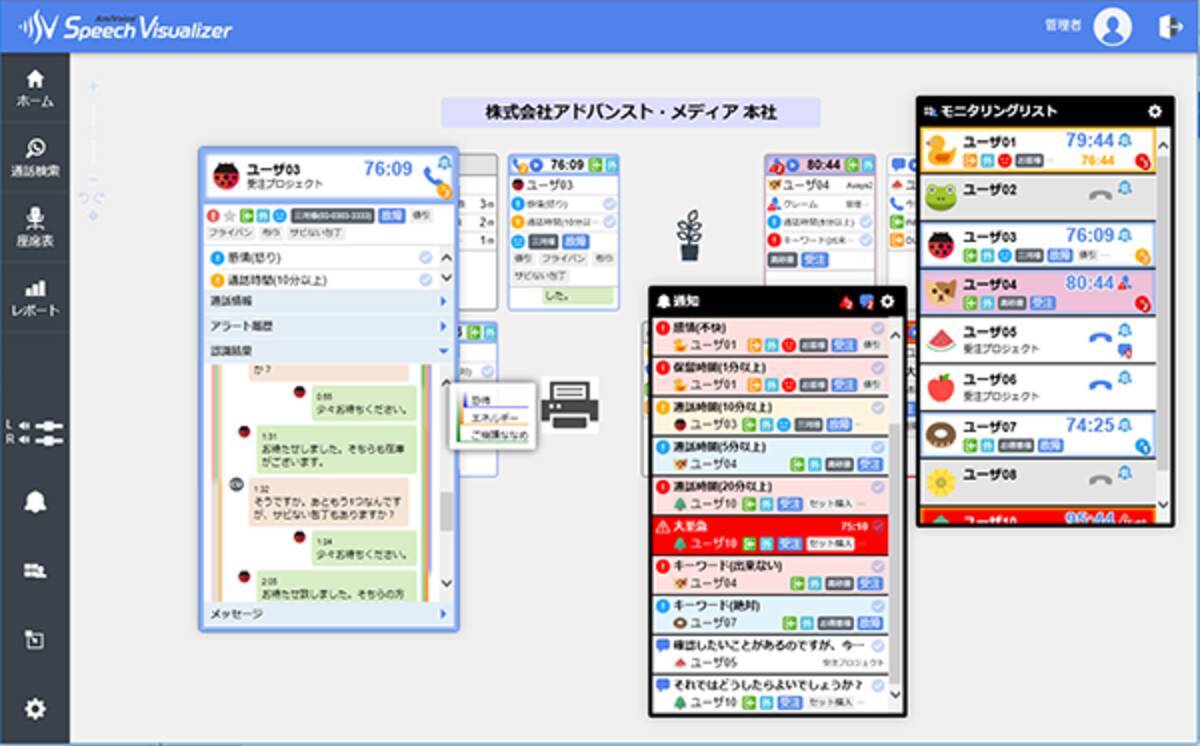Click down chevron of transcript scroll area
Viewport: 1200px width, 746px height.
tap(446, 582)
